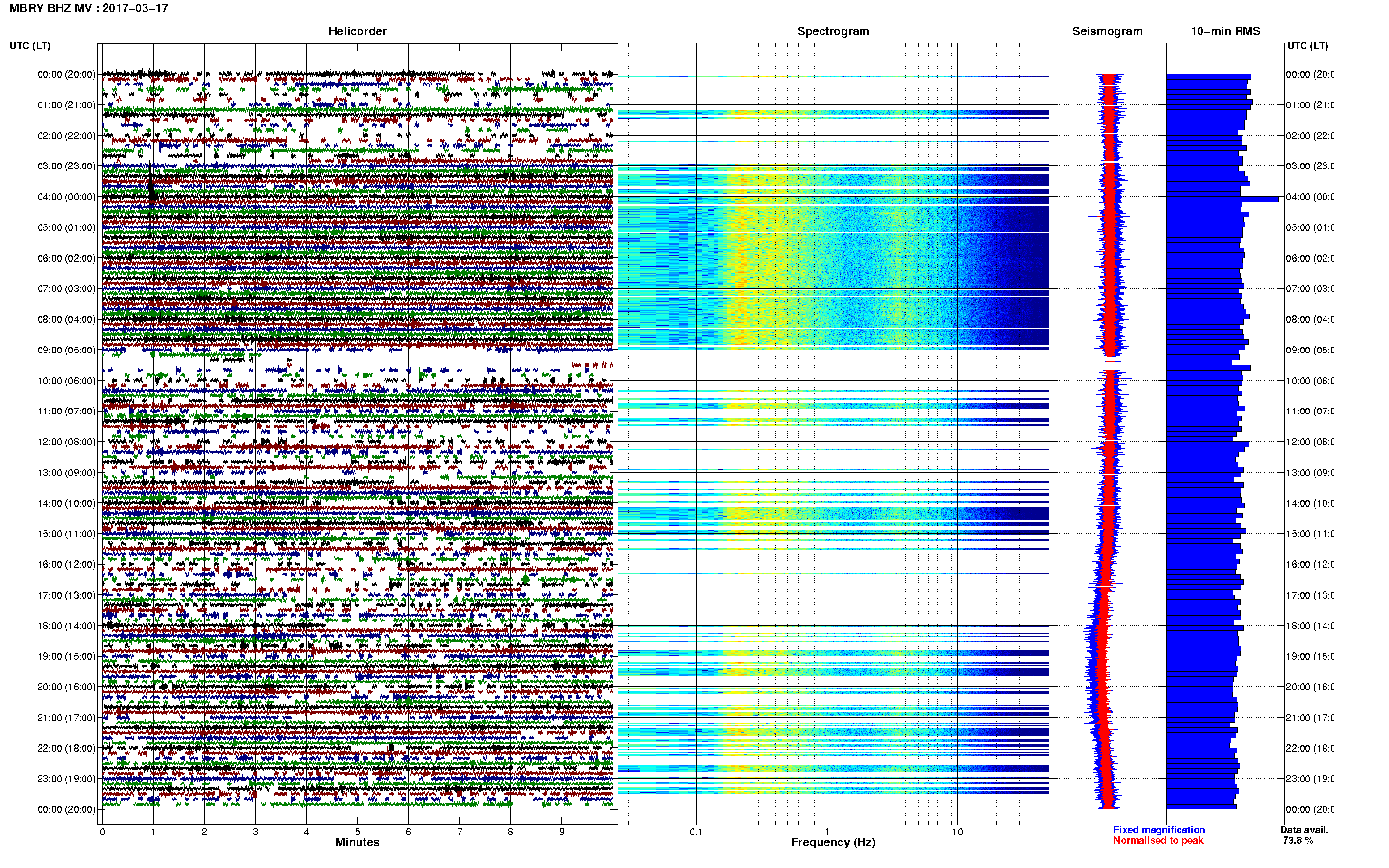Click the '10:00 (06:00)' time label

tap(66, 381)
